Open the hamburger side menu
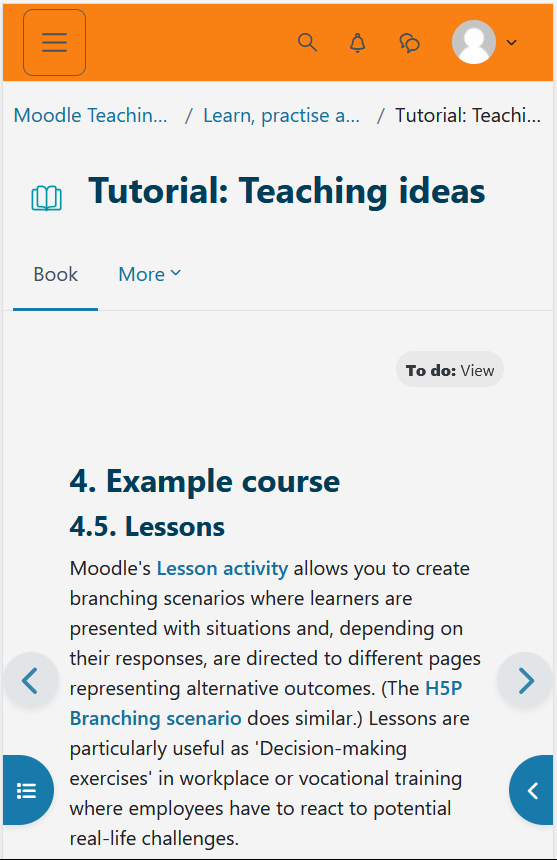 point(54,42)
